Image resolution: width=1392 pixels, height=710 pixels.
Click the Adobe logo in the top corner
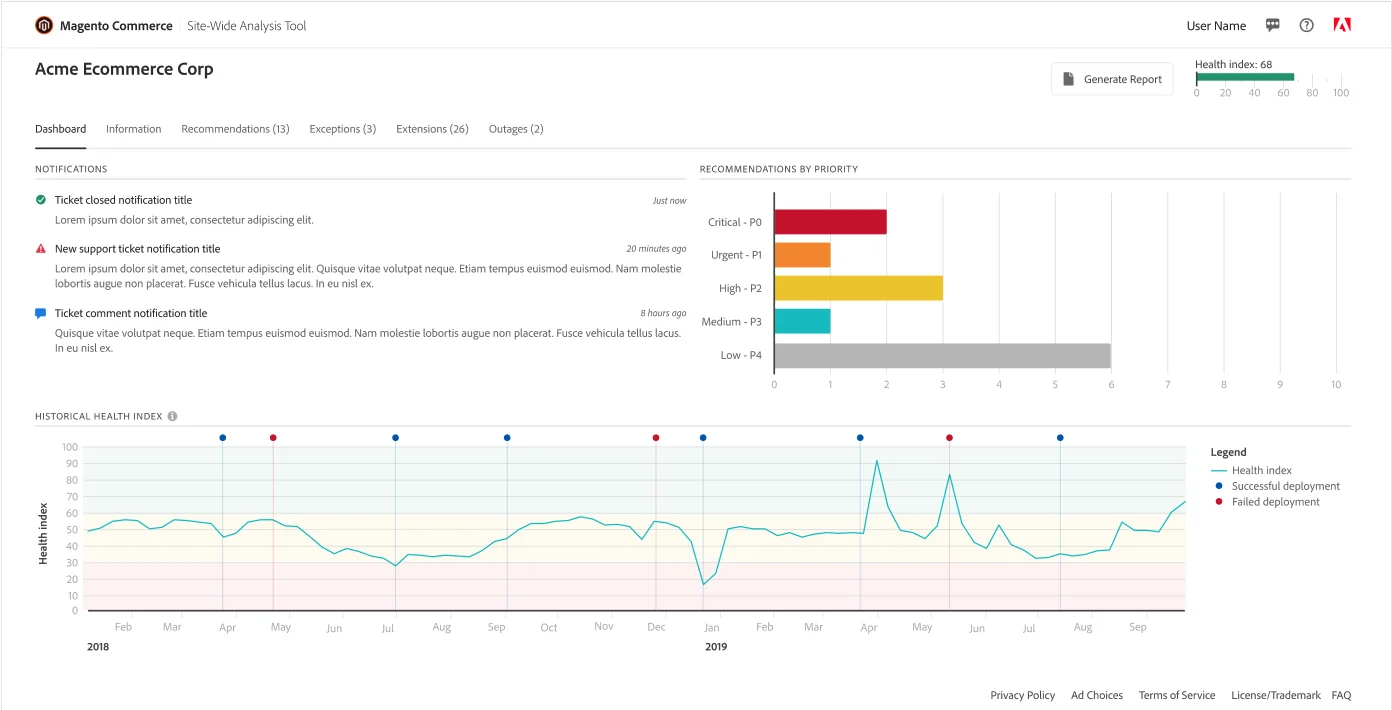pos(1342,24)
